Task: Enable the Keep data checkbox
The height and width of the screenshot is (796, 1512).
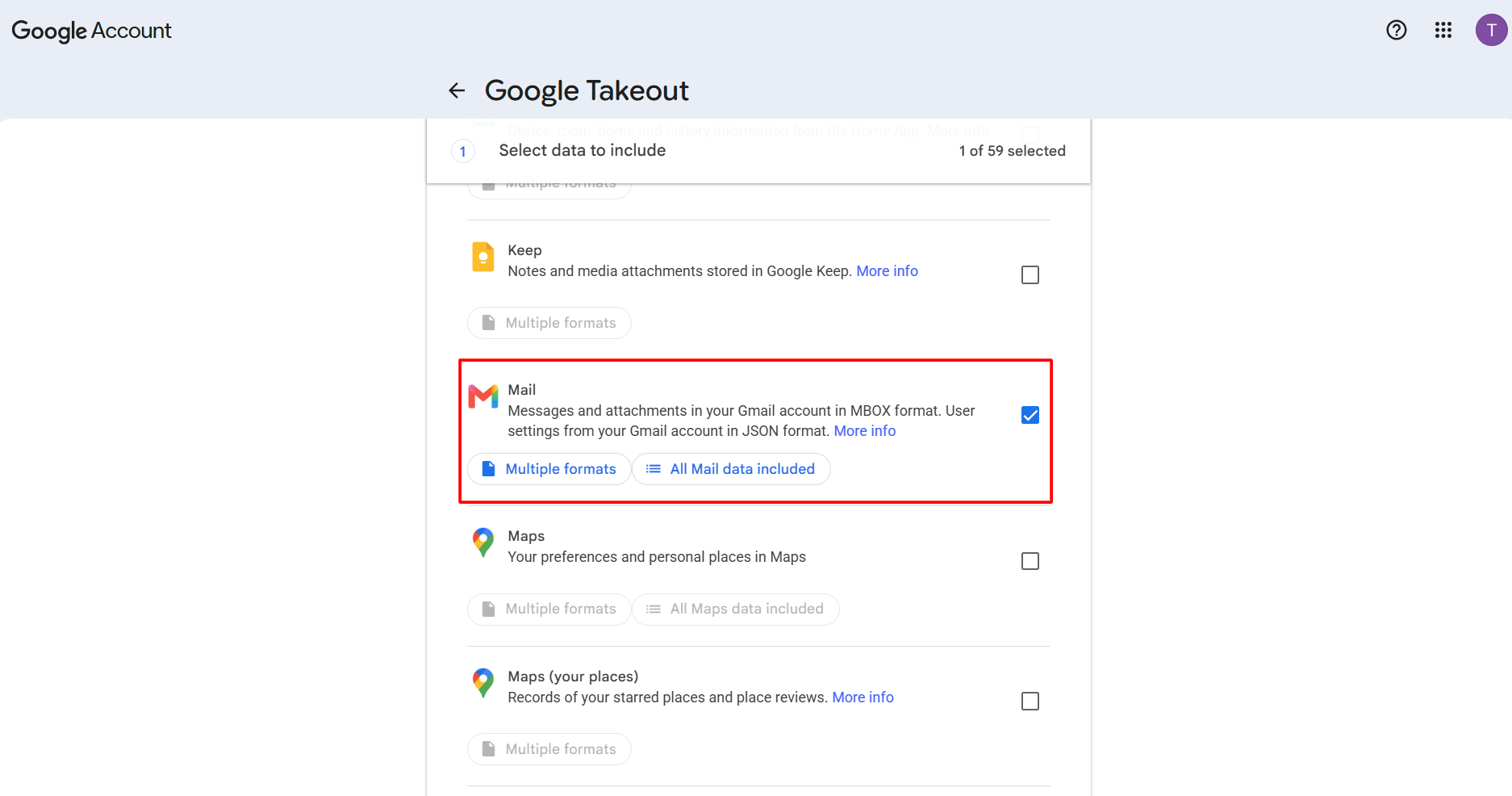Action: (x=1030, y=275)
